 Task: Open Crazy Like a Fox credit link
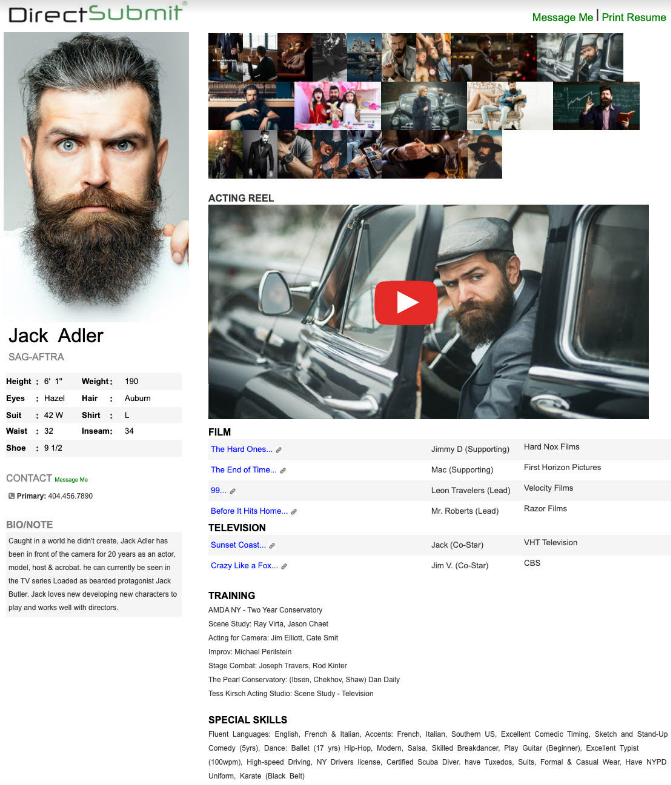(x=244, y=566)
